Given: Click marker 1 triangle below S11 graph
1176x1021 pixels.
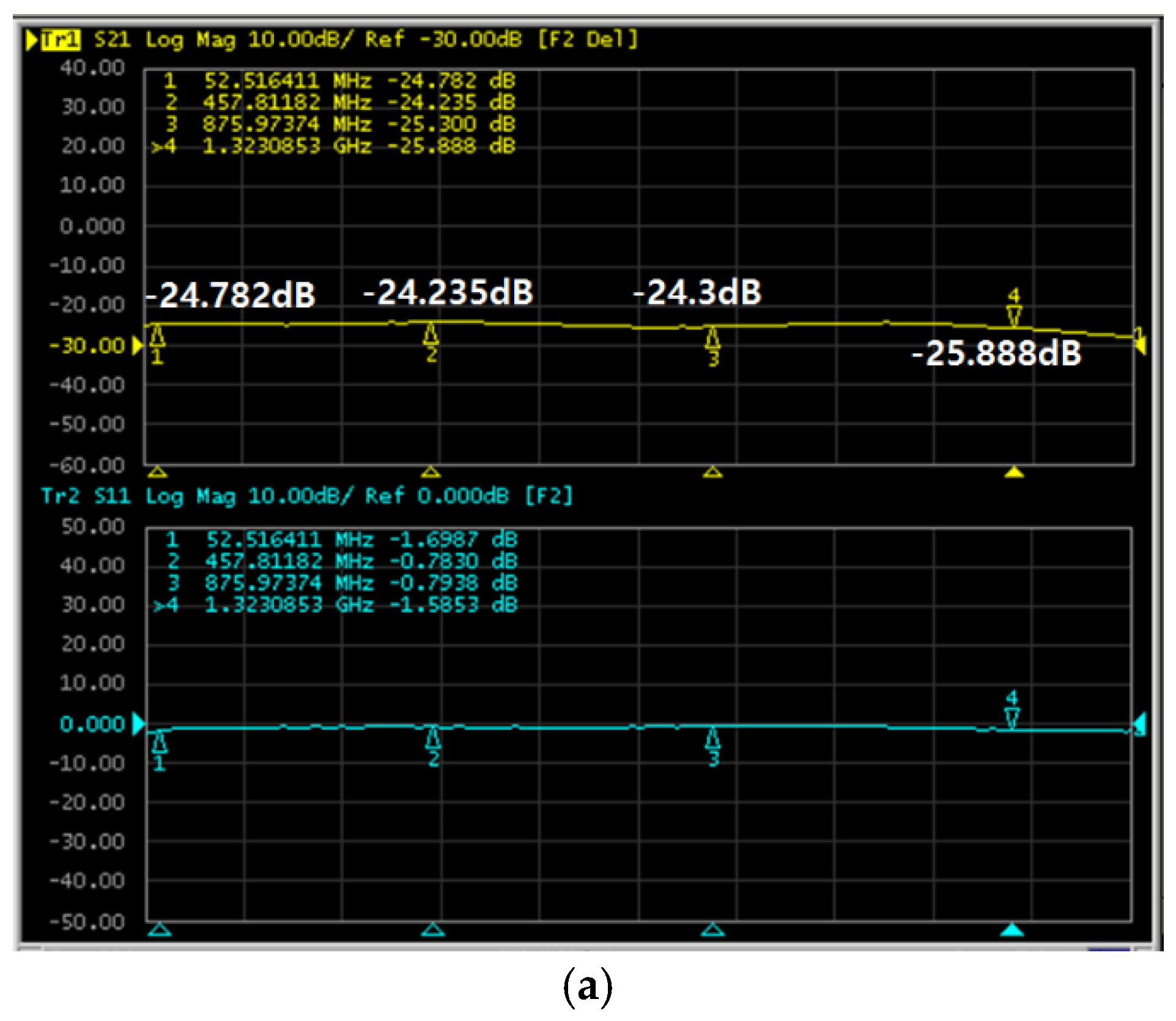Looking at the screenshot, I should click(x=160, y=931).
